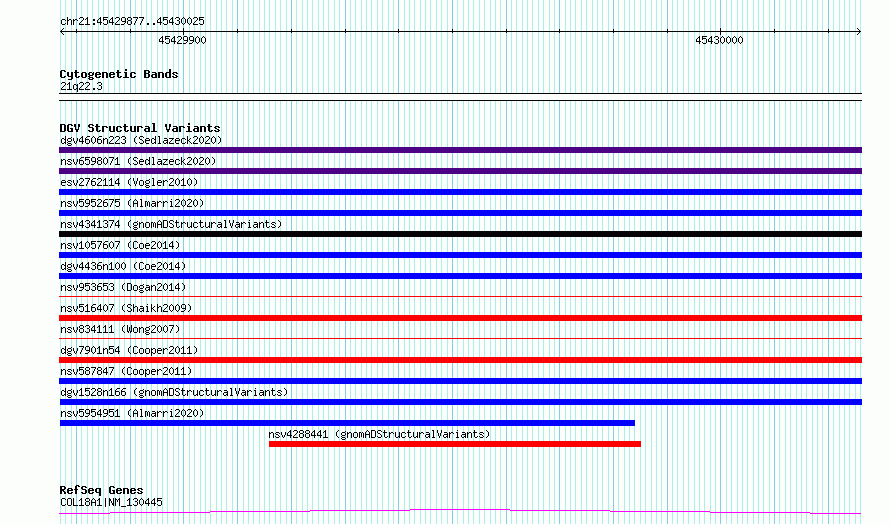Open the Cytogenetic Bands track heading
The image size is (890, 524).
click(119, 74)
